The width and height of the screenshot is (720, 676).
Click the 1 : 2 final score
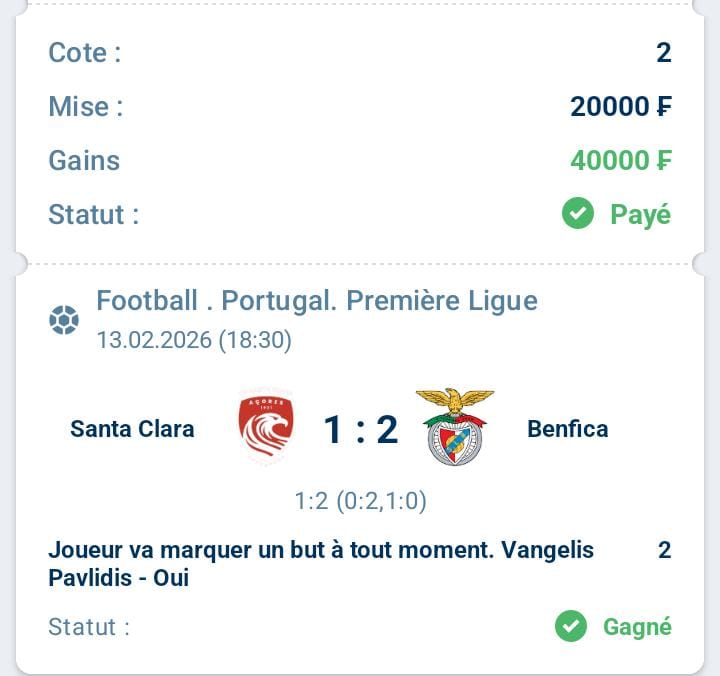pos(360,429)
